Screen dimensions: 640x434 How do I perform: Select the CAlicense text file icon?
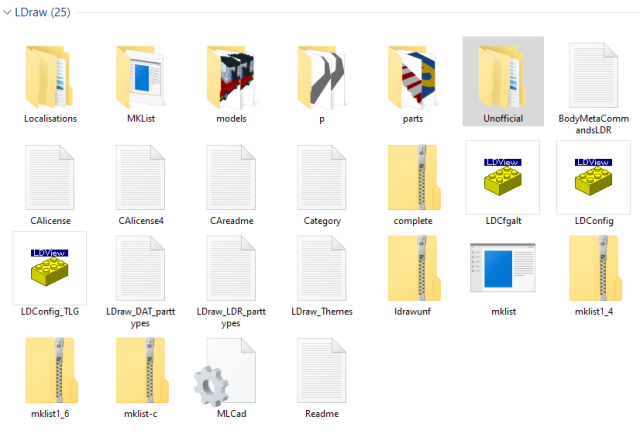pos(50,178)
